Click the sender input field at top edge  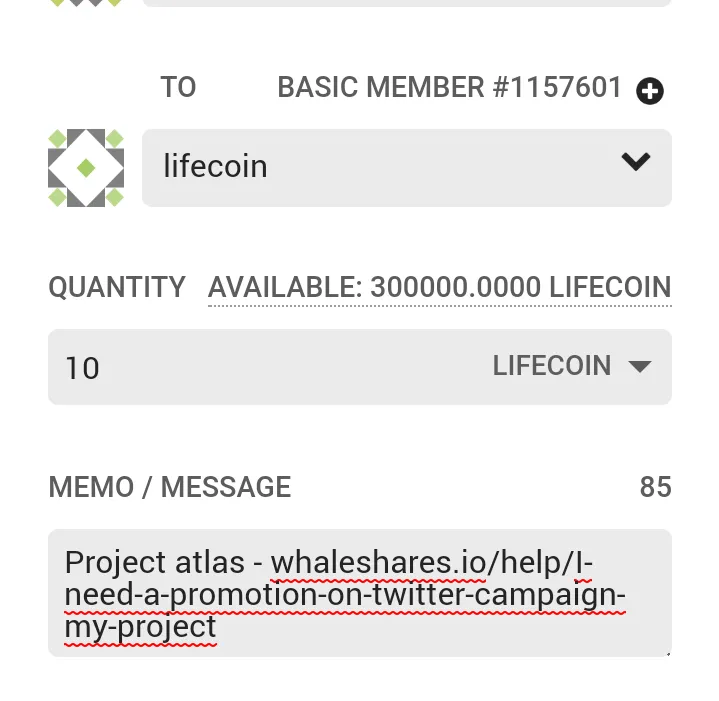click(x=407, y=3)
